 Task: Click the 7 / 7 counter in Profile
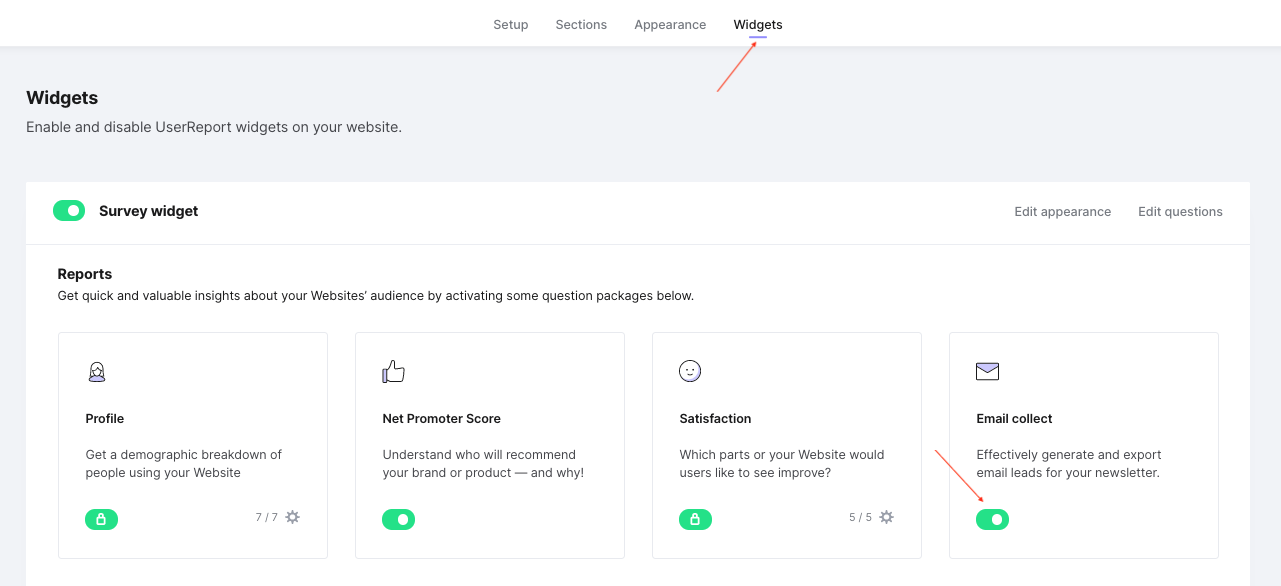267,518
